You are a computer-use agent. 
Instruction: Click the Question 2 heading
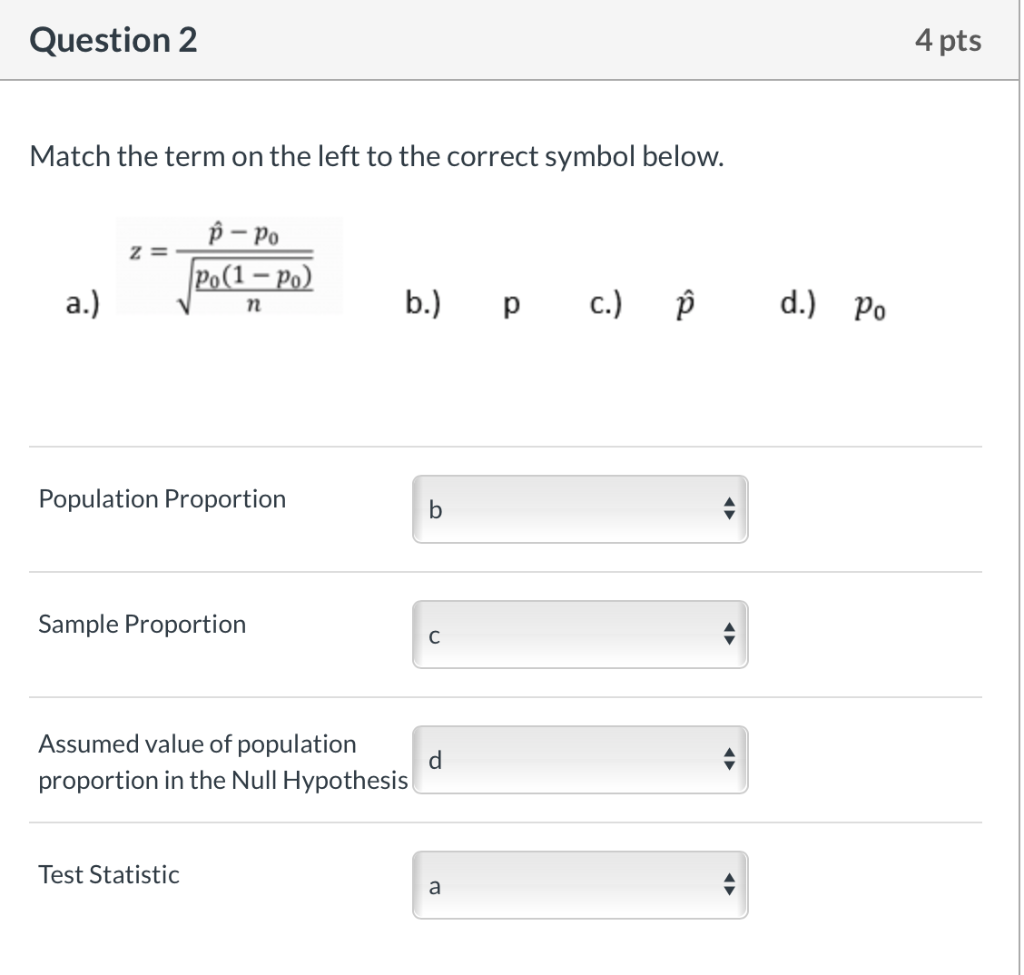[113, 40]
